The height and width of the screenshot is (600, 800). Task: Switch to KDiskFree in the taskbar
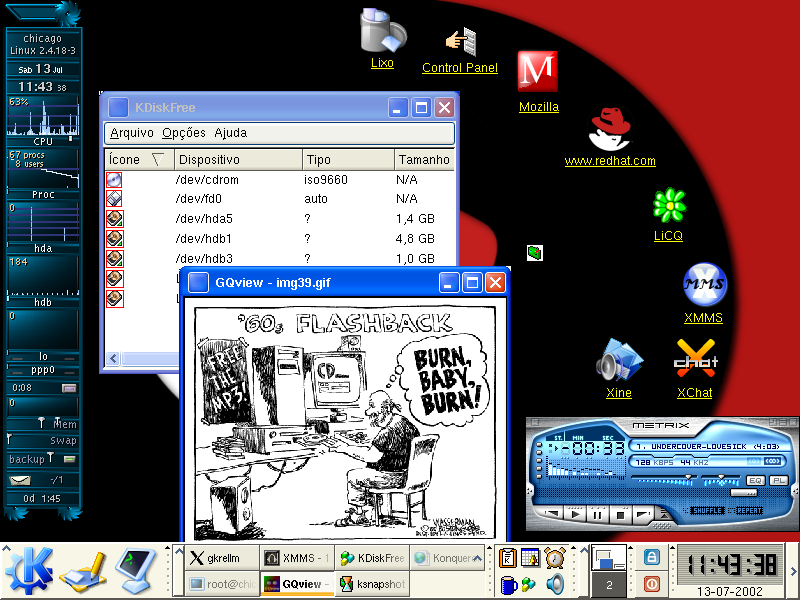372,558
